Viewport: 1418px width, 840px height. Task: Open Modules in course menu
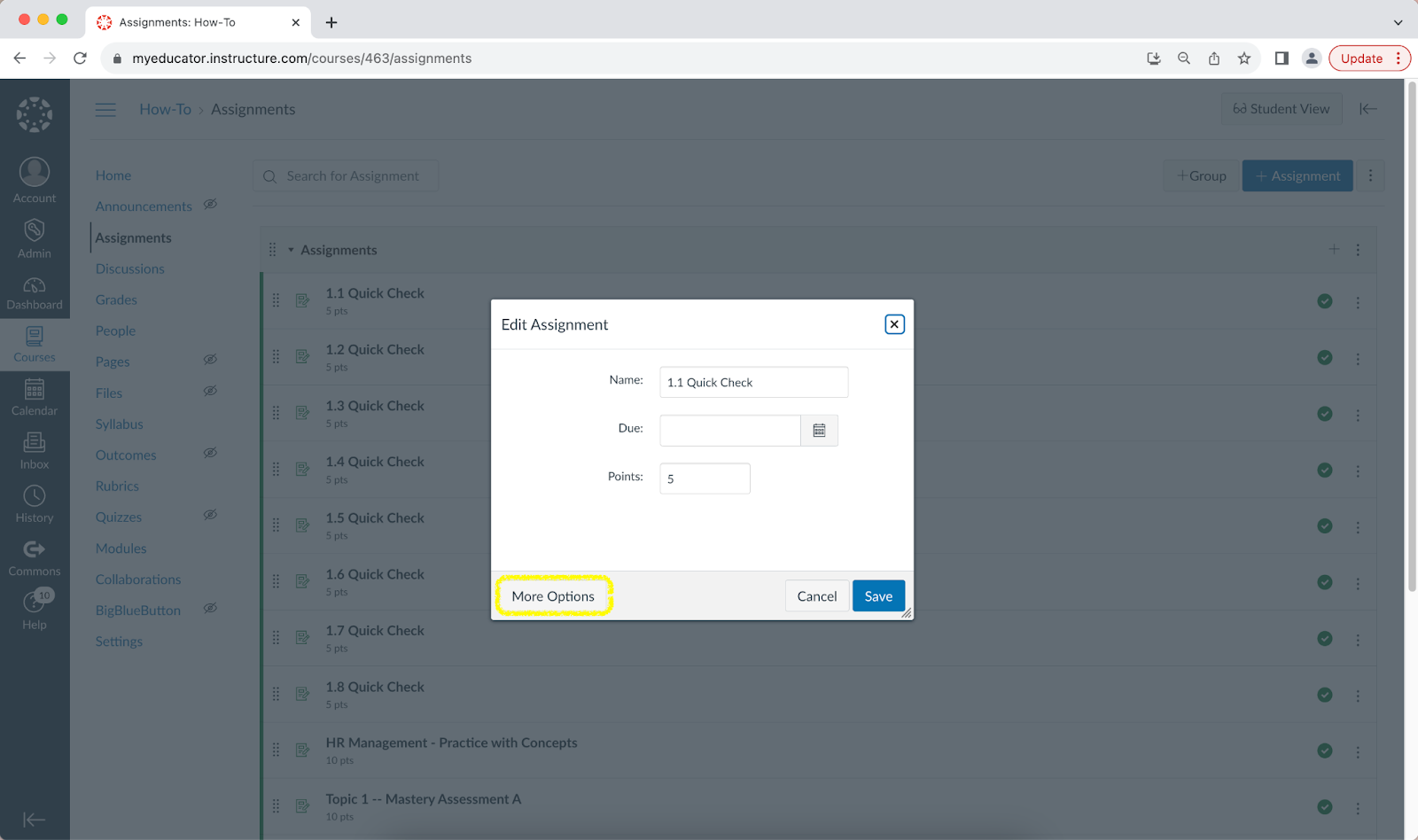121,548
